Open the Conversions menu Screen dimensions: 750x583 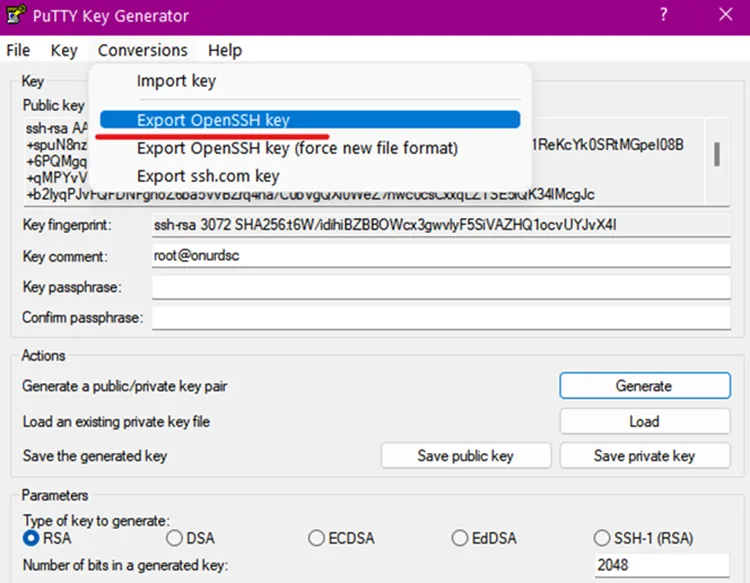(x=143, y=50)
